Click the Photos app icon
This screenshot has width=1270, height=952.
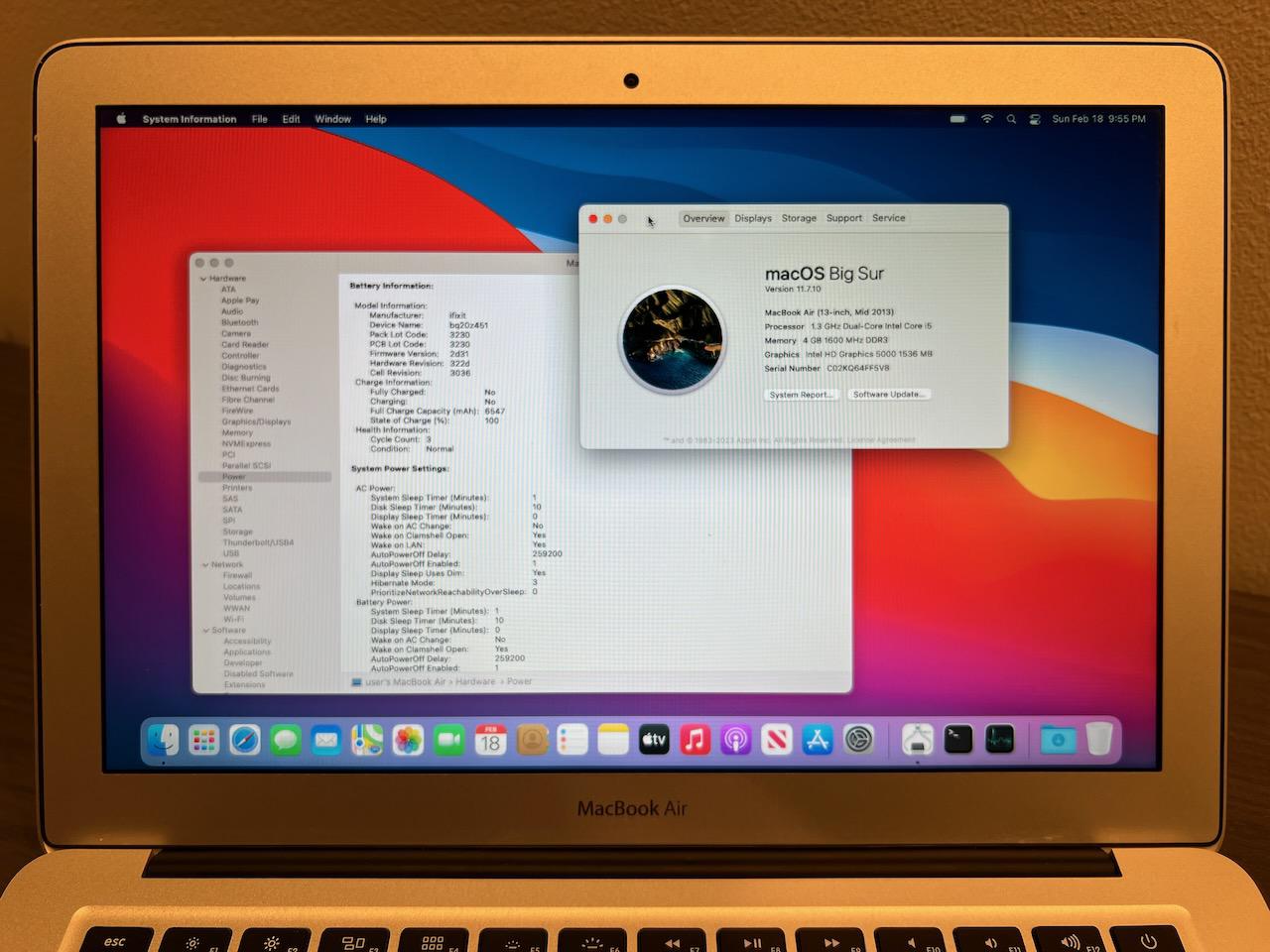[x=408, y=740]
